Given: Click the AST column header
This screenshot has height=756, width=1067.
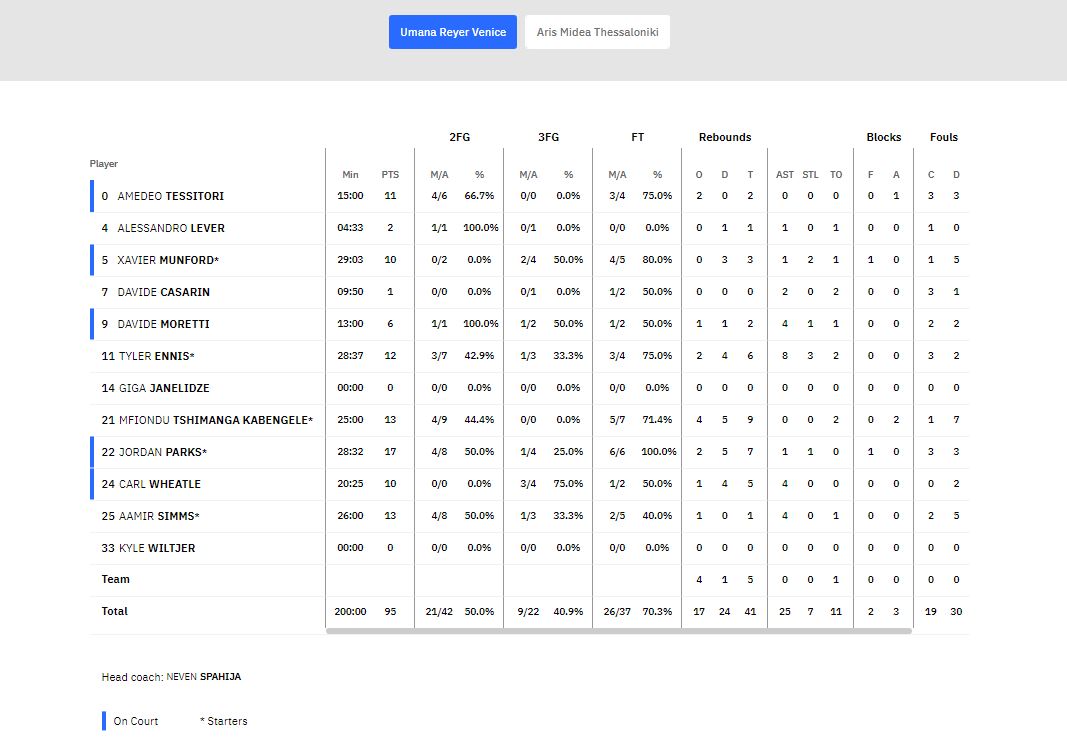Looking at the screenshot, I should (x=785, y=175).
